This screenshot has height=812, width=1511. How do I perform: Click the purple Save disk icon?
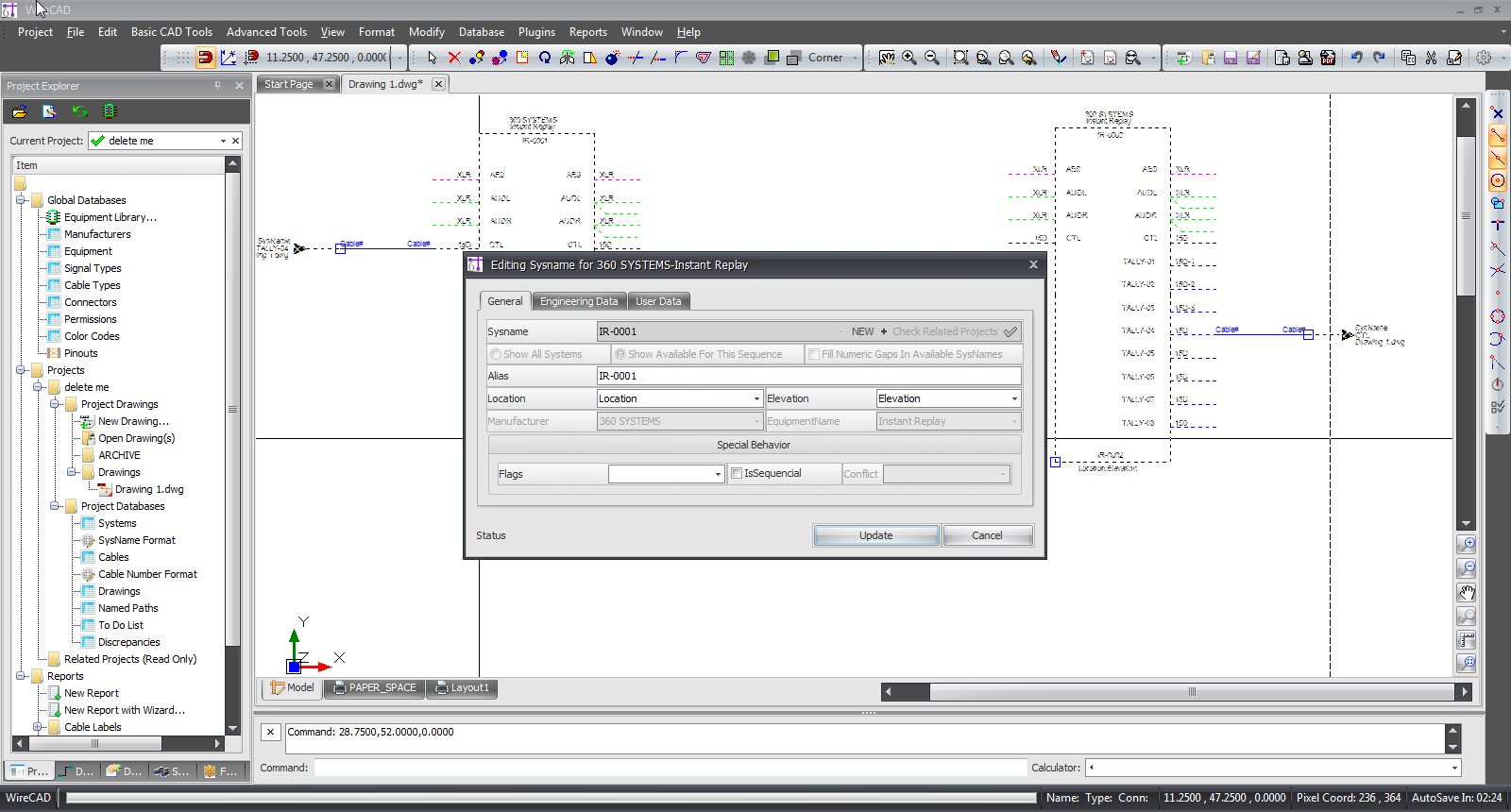click(1231, 58)
